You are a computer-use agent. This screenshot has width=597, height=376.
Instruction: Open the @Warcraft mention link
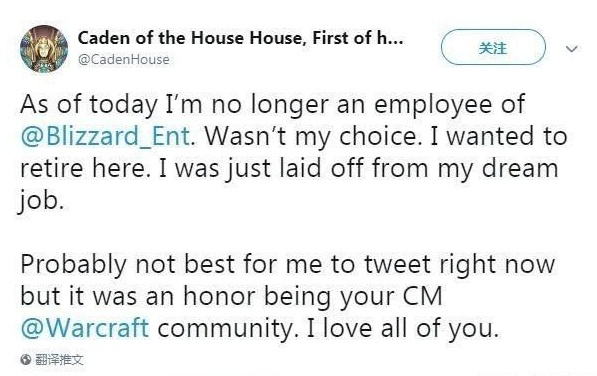coord(85,327)
